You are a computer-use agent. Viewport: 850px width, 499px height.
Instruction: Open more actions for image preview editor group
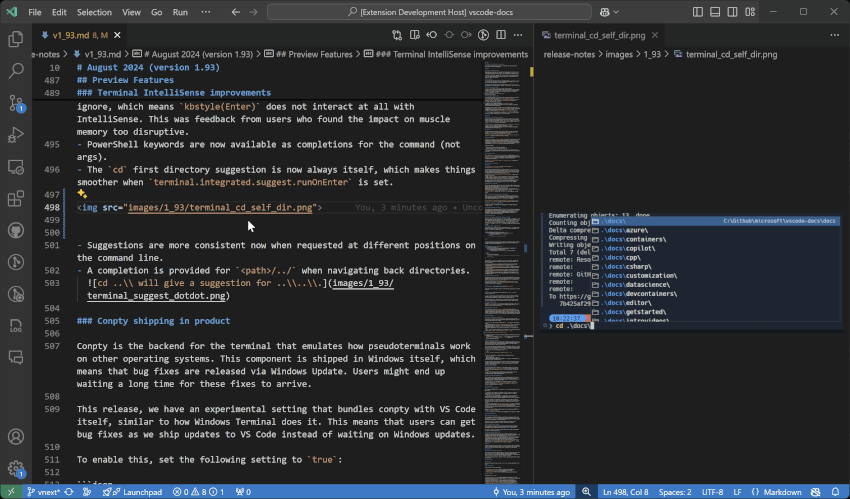pos(834,35)
